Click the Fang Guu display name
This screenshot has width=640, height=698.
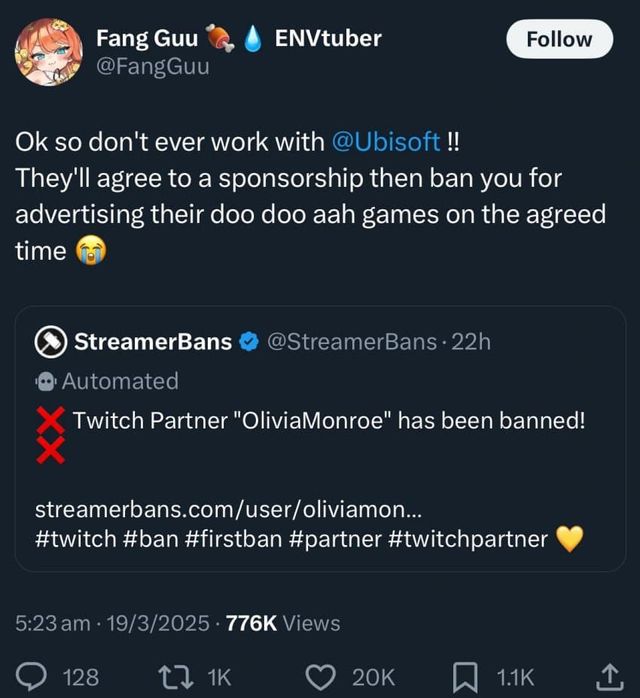(147, 38)
